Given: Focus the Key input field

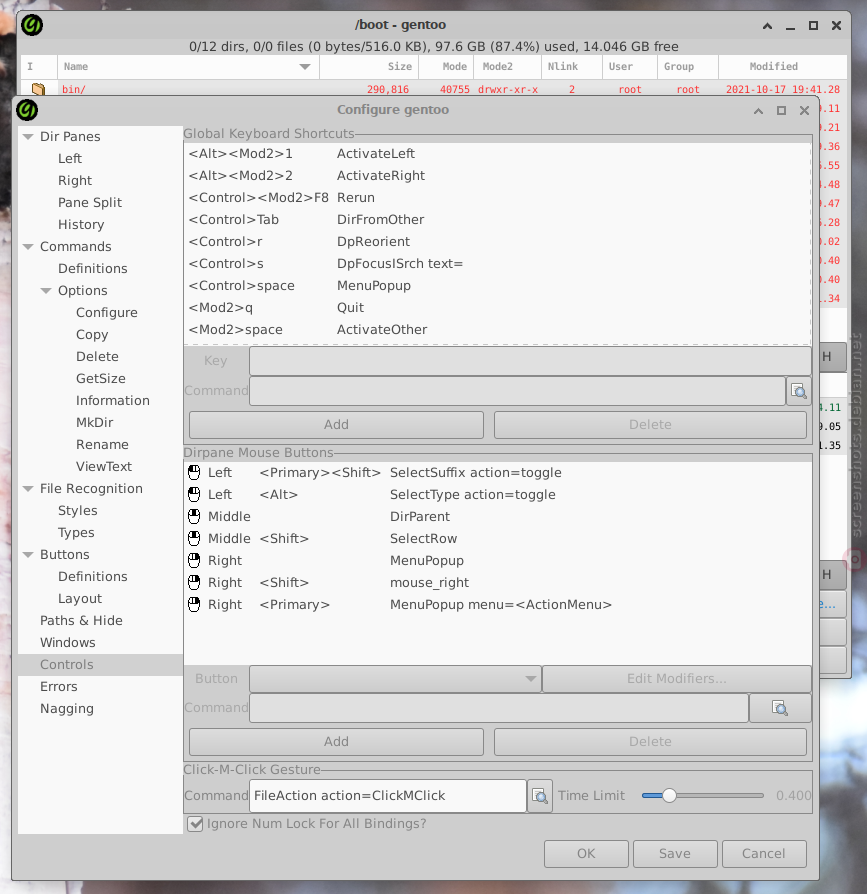Looking at the screenshot, I should [530, 361].
